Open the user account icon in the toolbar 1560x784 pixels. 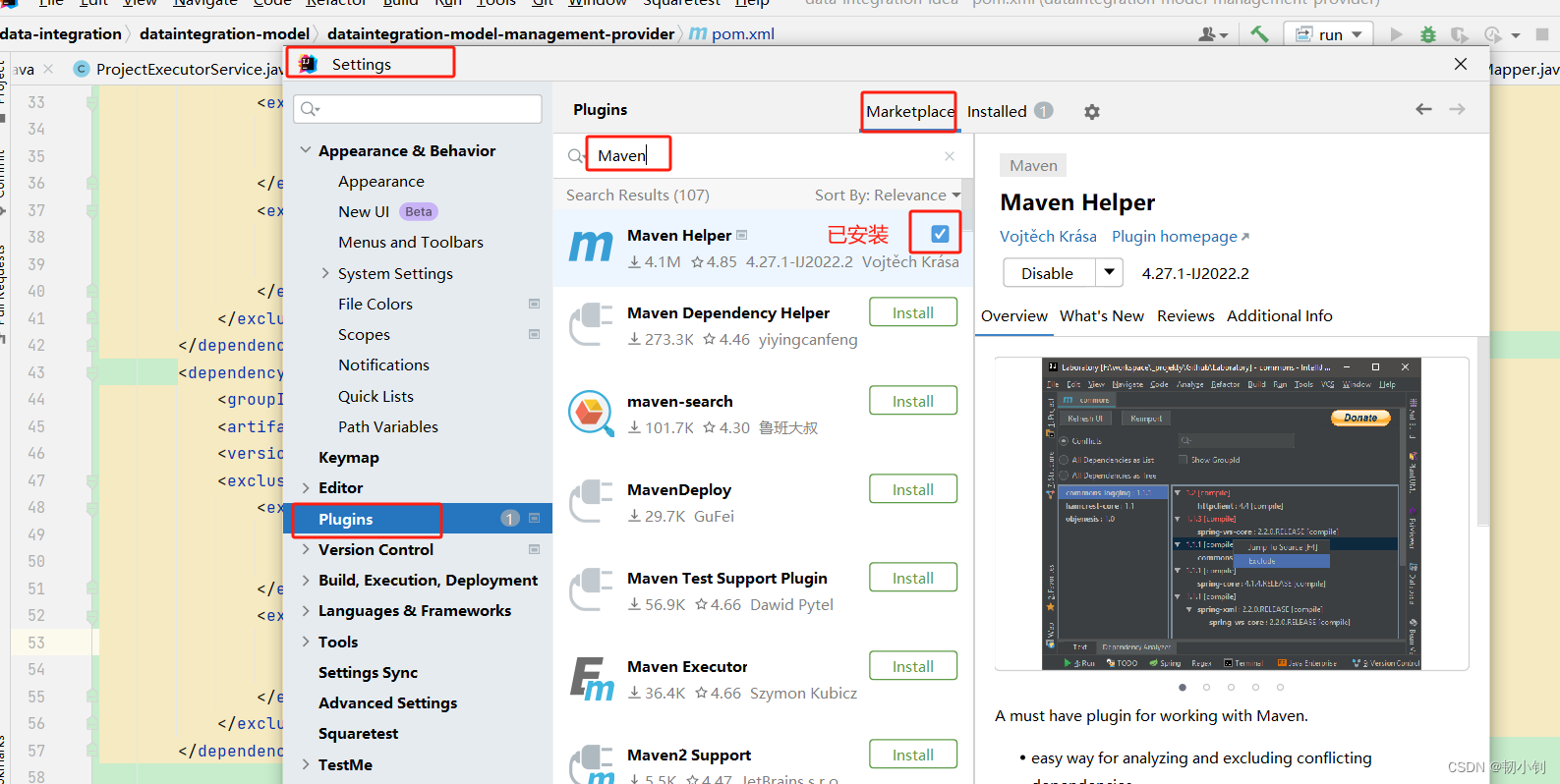[x=1213, y=34]
